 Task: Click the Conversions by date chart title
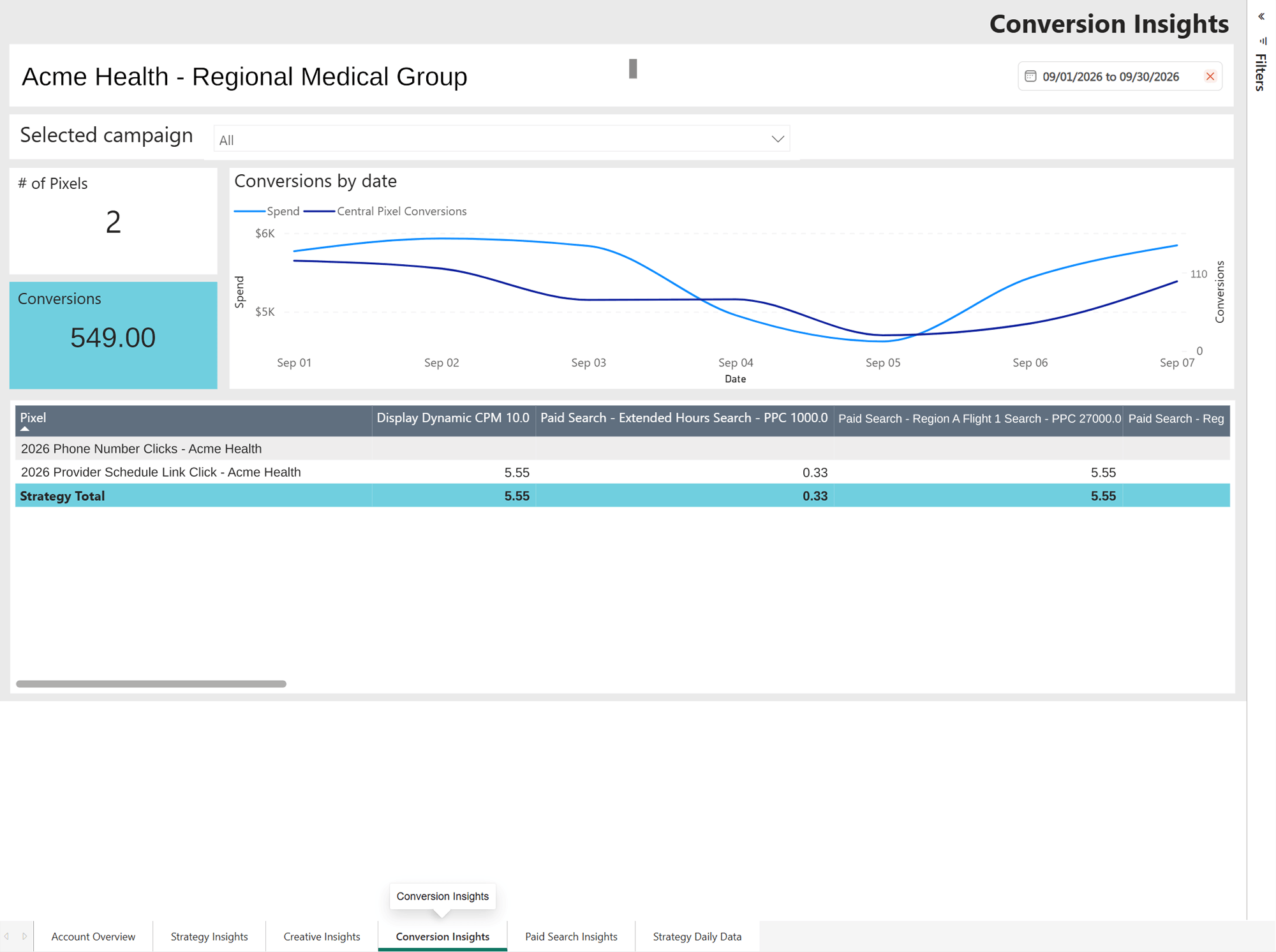coord(315,181)
